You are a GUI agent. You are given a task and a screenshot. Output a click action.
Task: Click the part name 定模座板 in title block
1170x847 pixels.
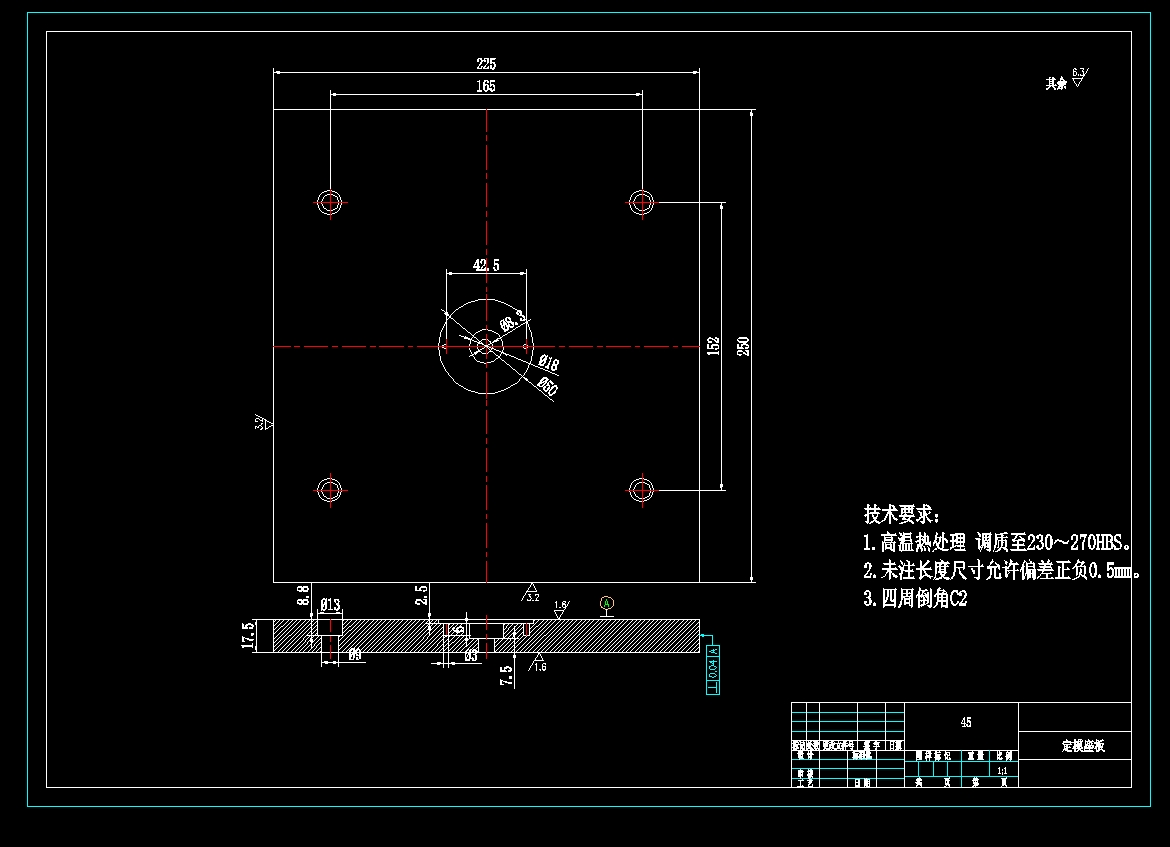[1083, 746]
